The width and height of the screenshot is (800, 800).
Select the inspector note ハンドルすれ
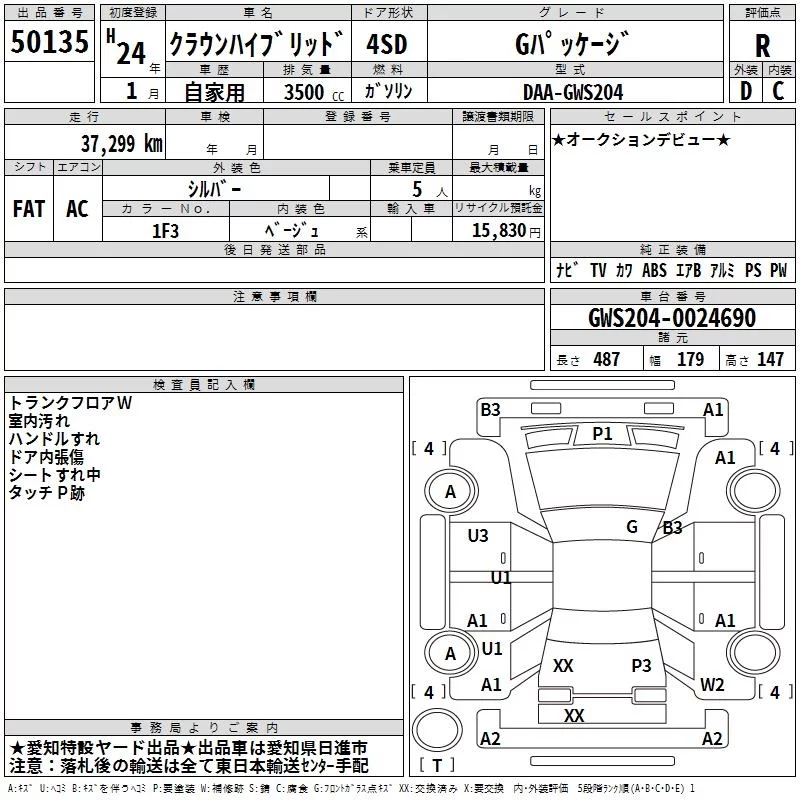pyautogui.click(x=54, y=439)
